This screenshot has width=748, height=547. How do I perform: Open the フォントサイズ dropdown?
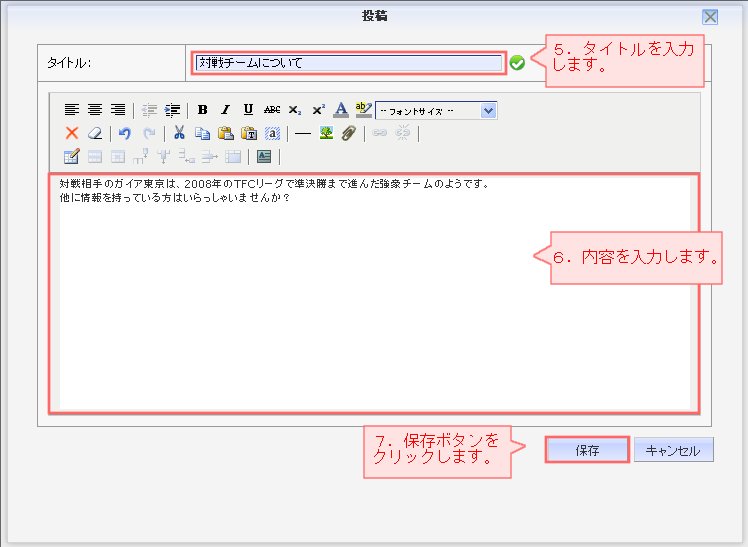436,111
